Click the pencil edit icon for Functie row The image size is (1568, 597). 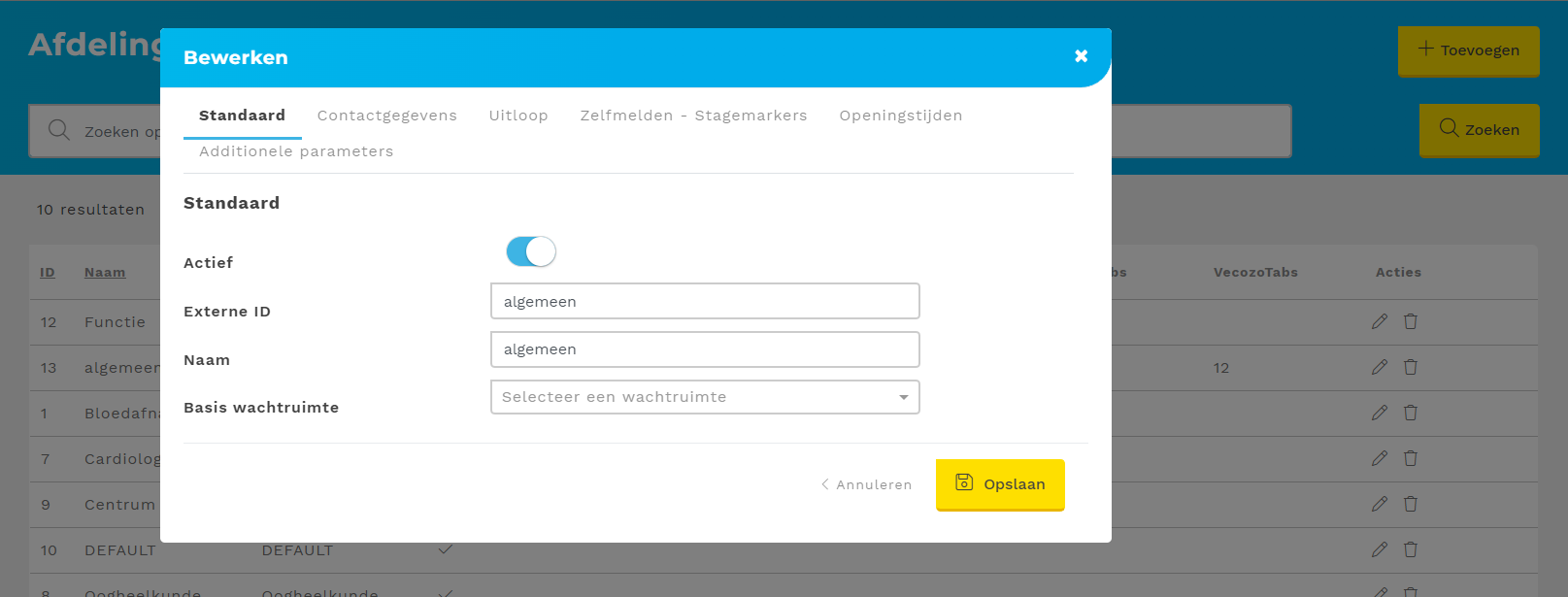tap(1379, 321)
